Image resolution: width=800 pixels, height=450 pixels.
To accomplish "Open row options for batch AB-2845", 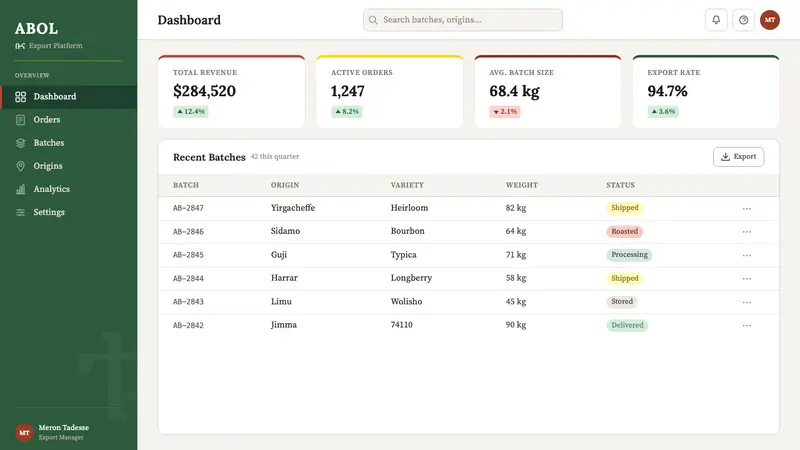I will tap(746, 255).
